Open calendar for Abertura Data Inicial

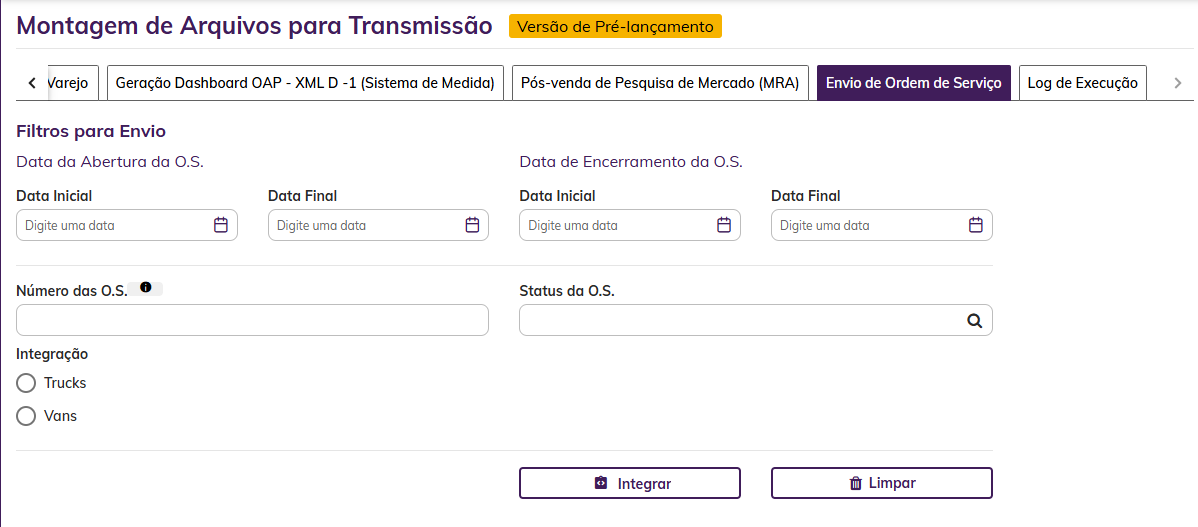[x=221, y=225]
